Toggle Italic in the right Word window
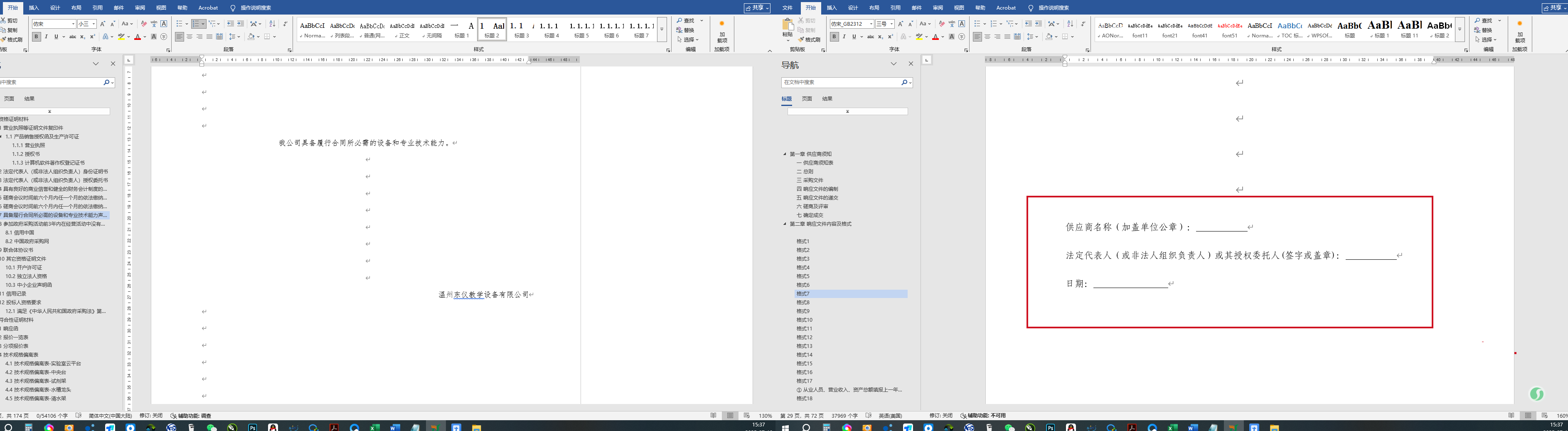 (x=844, y=37)
